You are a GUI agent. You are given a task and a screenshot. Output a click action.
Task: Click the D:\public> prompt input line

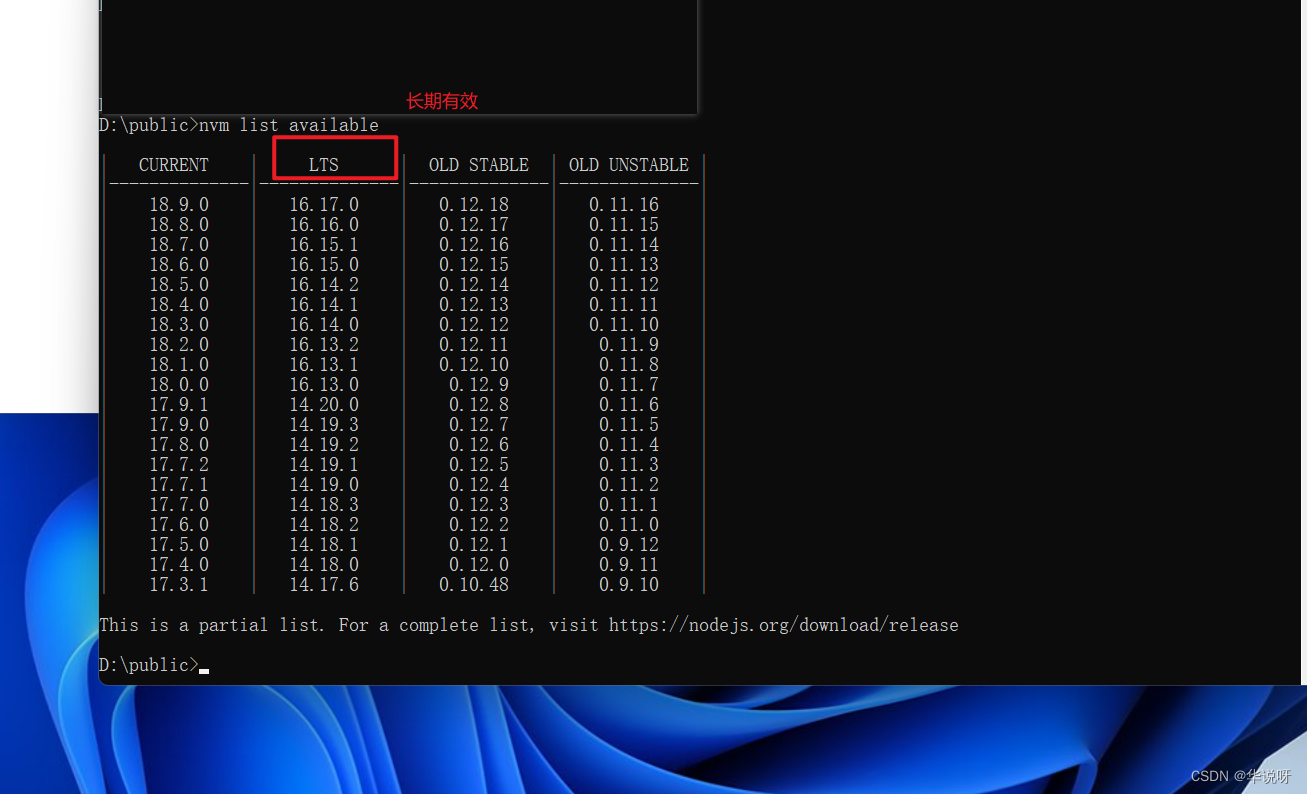[154, 665]
